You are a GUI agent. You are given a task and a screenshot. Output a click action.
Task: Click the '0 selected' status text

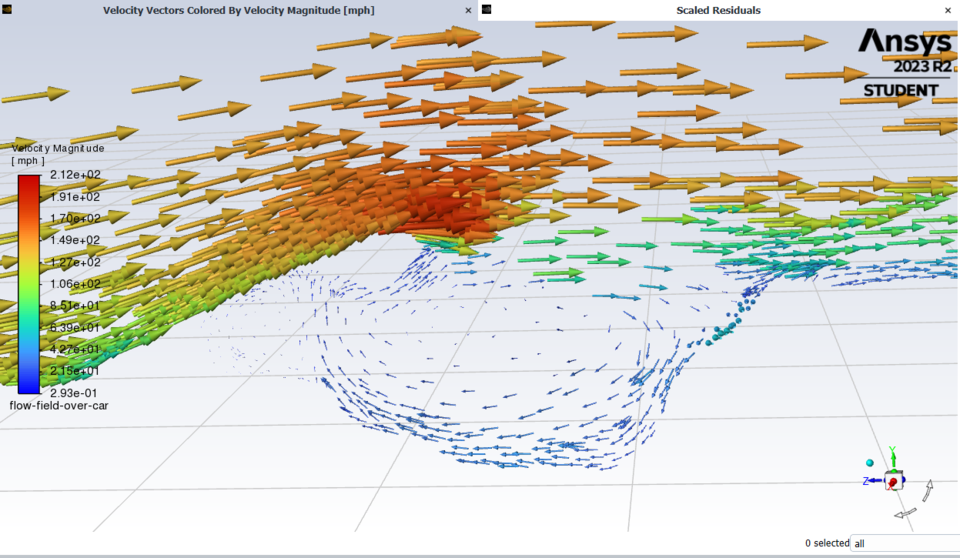pyautogui.click(x=825, y=543)
